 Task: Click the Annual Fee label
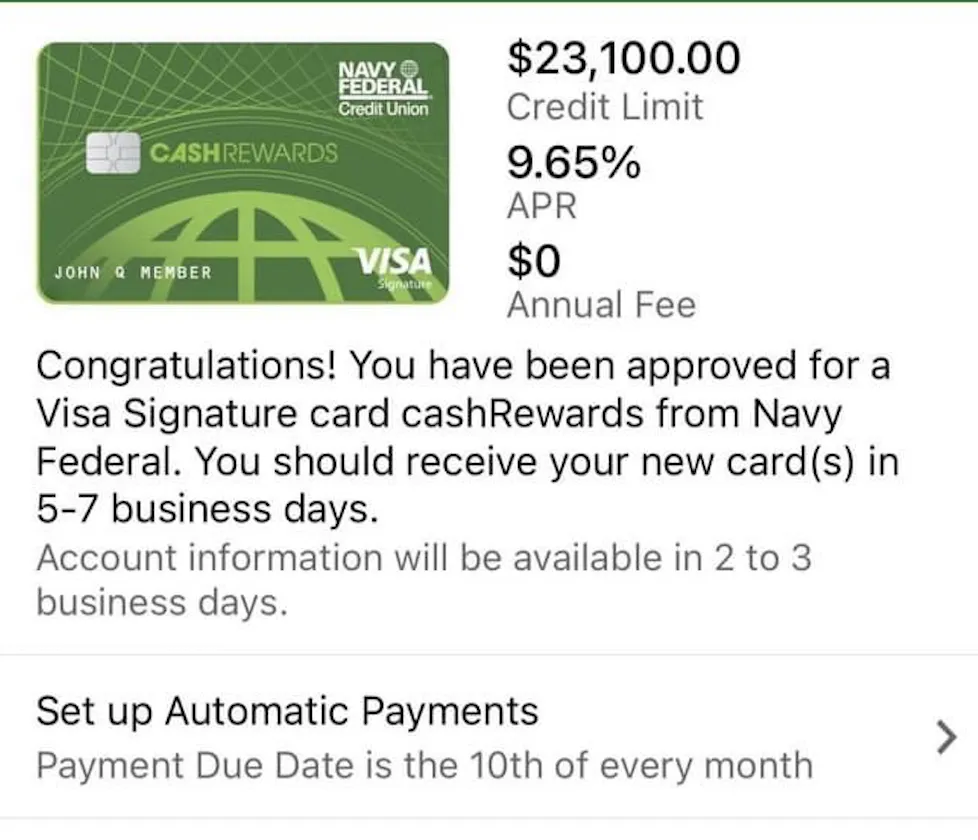(x=601, y=305)
